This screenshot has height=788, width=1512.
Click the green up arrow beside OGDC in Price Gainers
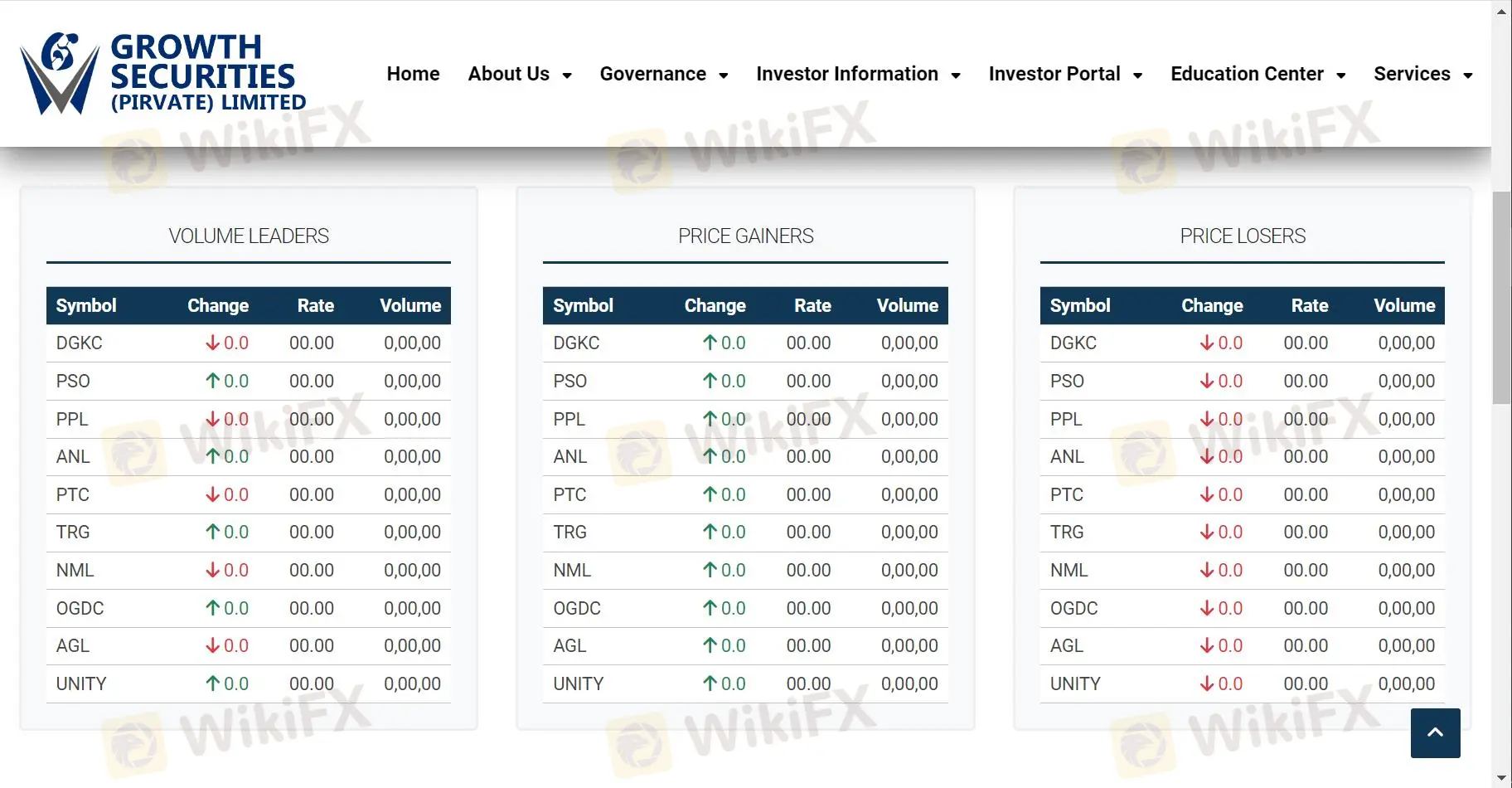[710, 608]
